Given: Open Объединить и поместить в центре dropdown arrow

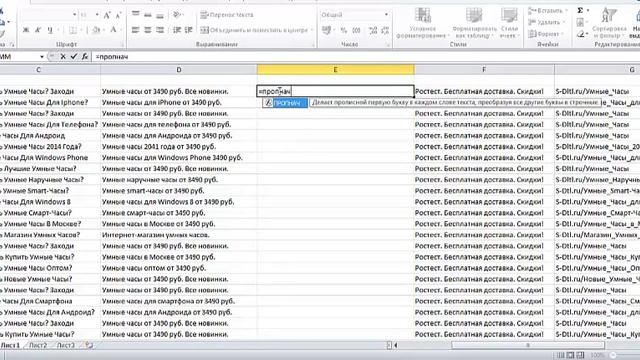Looking at the screenshot, I should (312, 30).
